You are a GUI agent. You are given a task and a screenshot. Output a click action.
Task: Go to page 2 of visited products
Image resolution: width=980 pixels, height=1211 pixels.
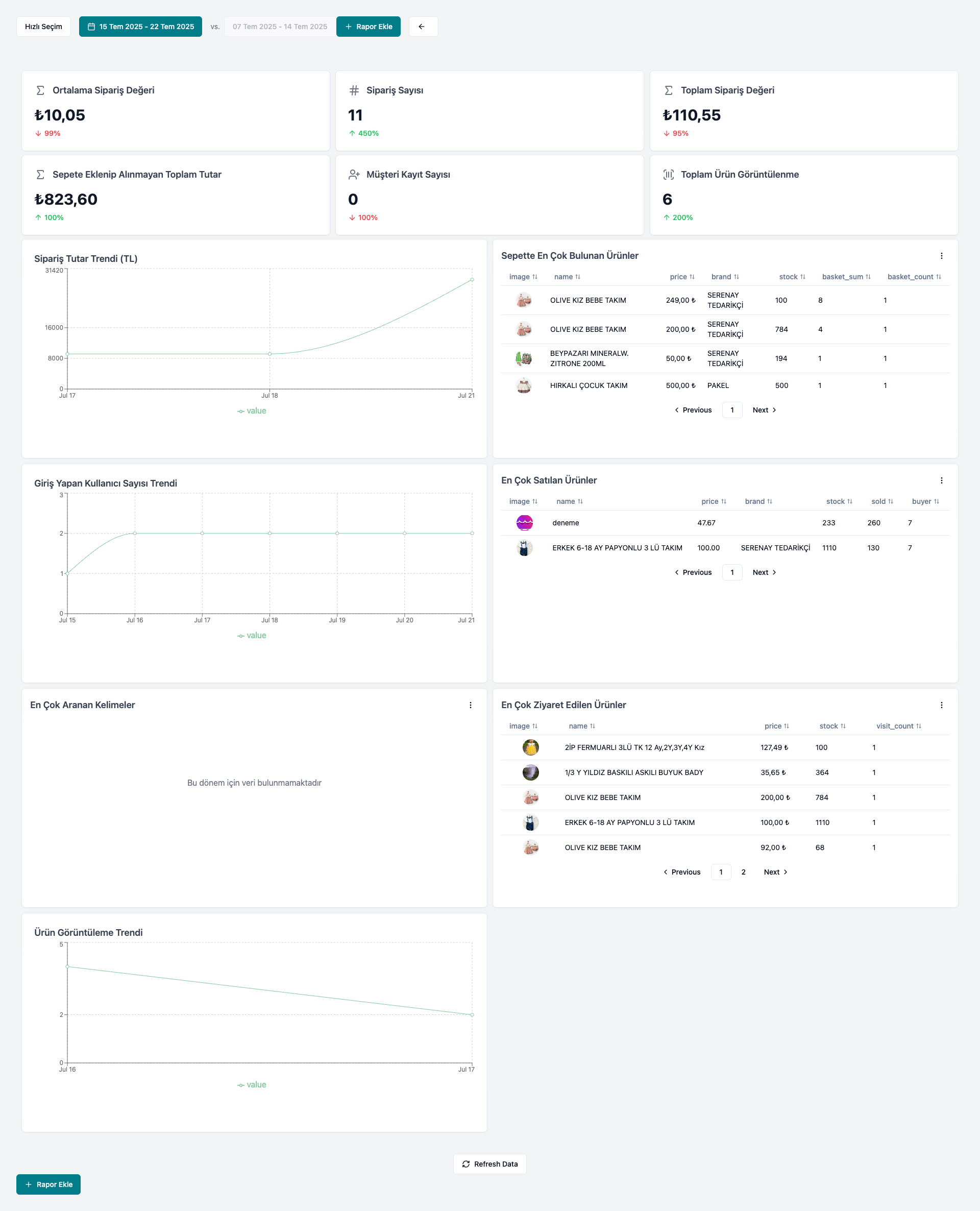tap(744, 873)
